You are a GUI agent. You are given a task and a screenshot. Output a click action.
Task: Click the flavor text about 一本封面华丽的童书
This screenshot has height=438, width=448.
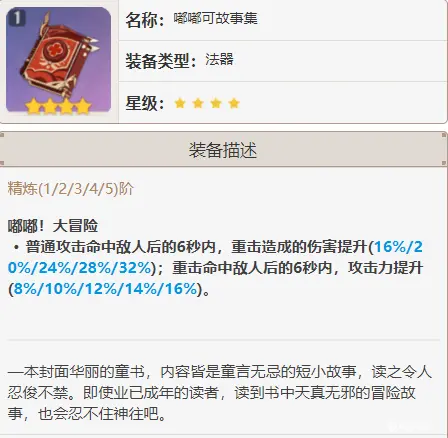(x=220, y=393)
